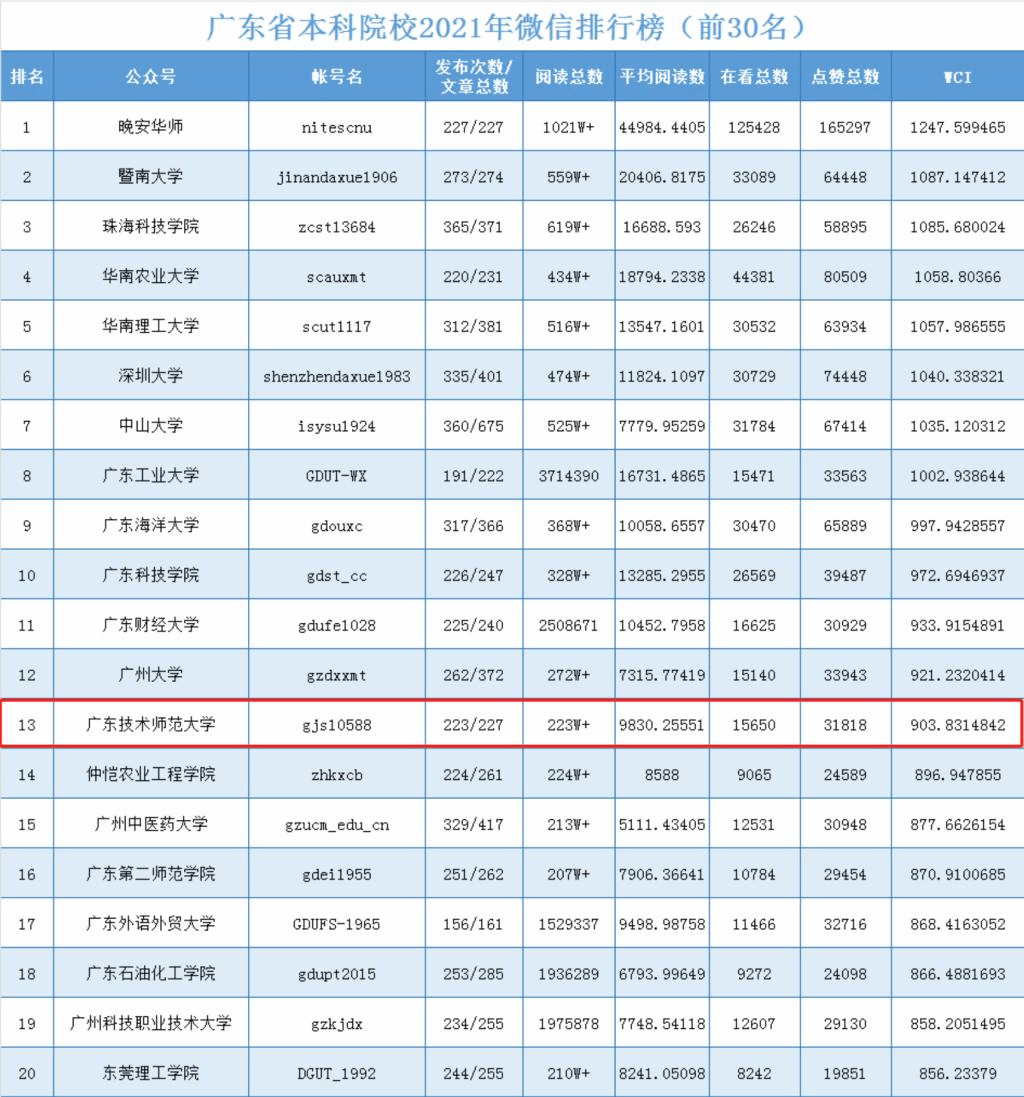Click the 广州中医药大学 cell
The height and width of the screenshot is (1097, 1024).
click(151, 824)
